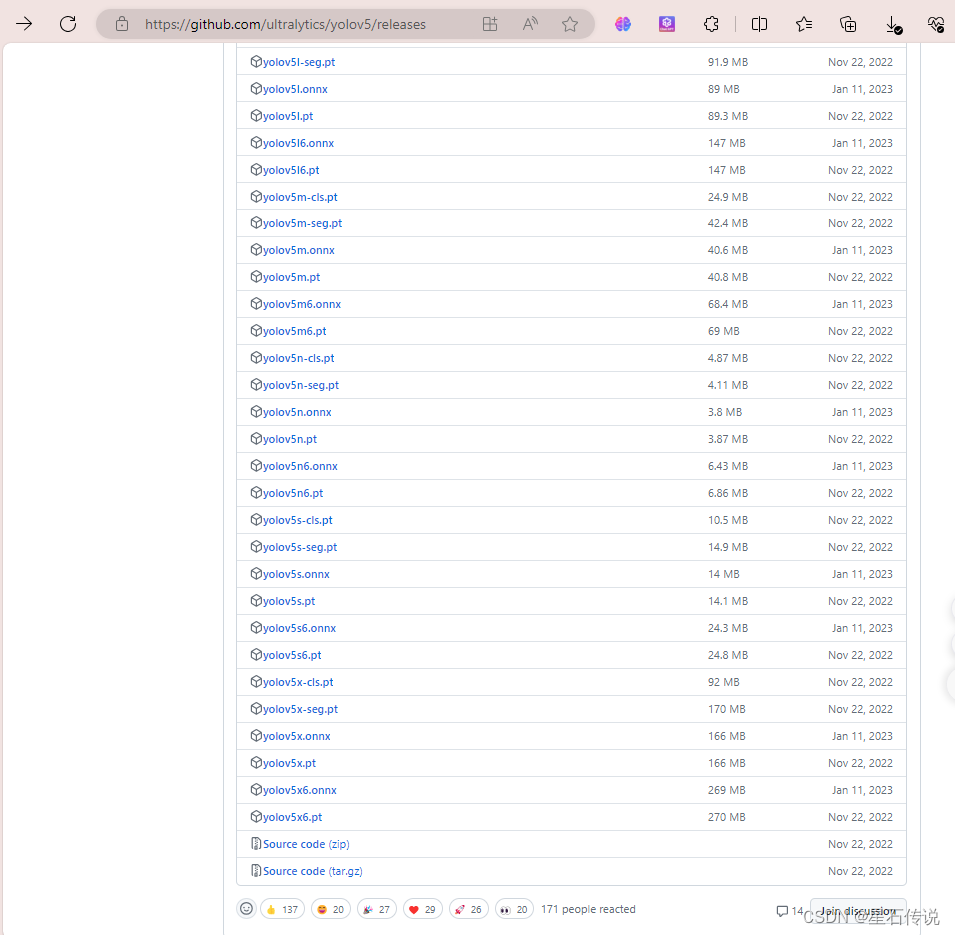
Task: Click the lock site info icon
Action: [122, 24]
